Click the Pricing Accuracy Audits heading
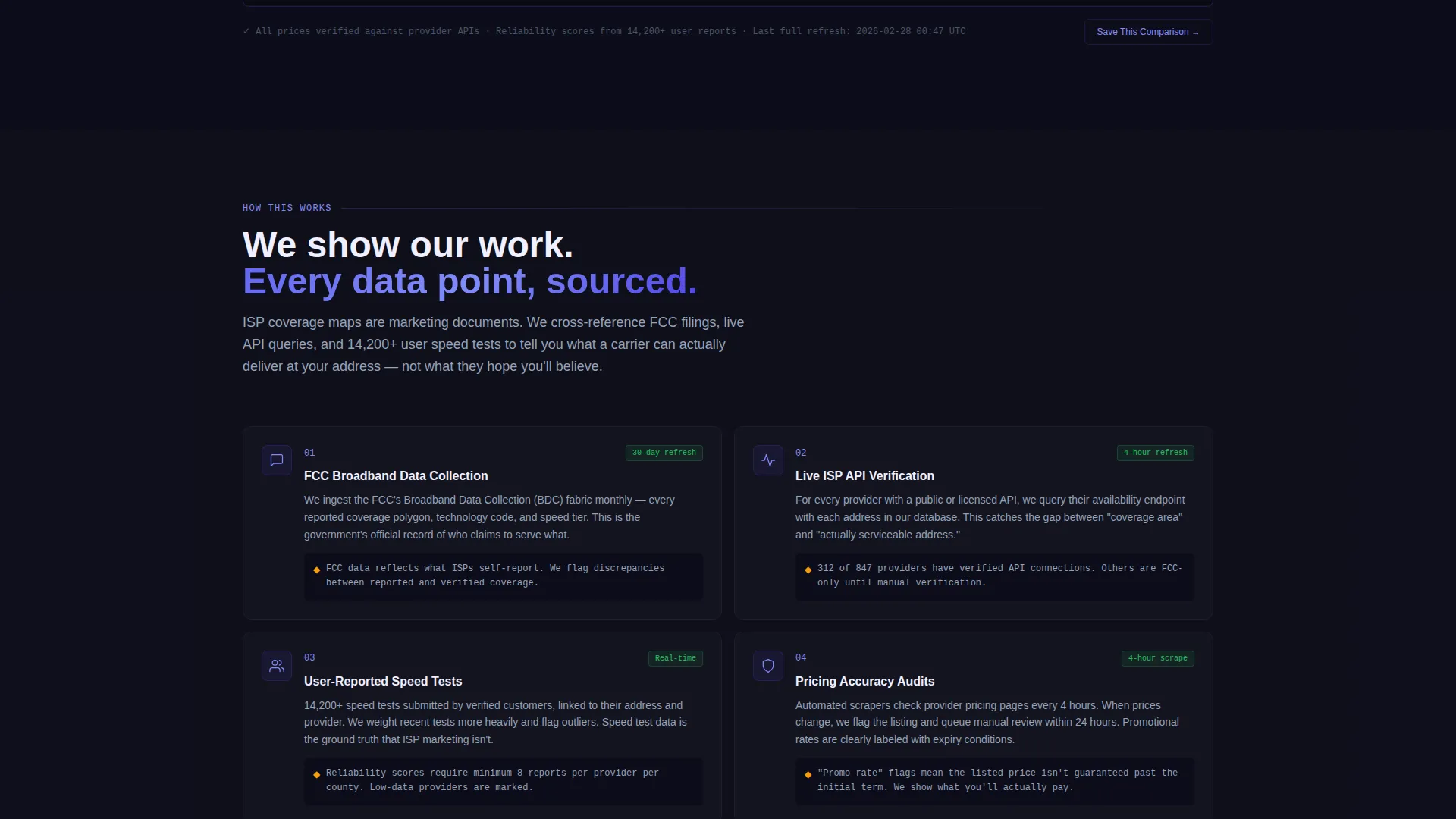The image size is (1456, 819). click(864, 682)
